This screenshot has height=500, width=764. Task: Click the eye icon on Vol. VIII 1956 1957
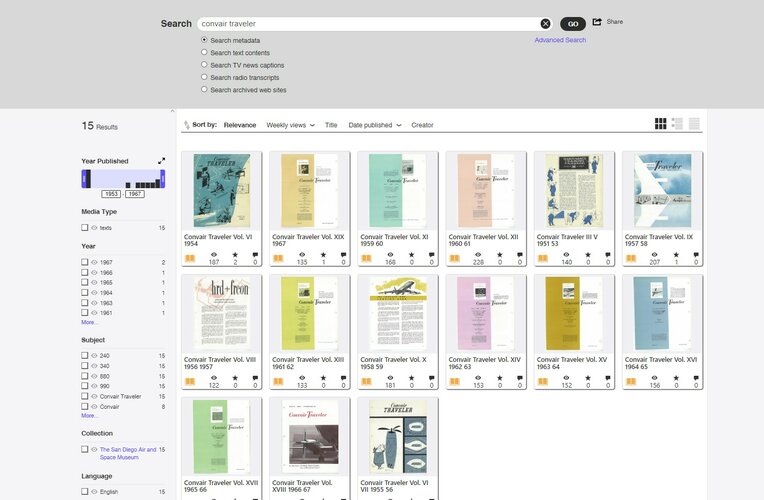click(x=214, y=378)
